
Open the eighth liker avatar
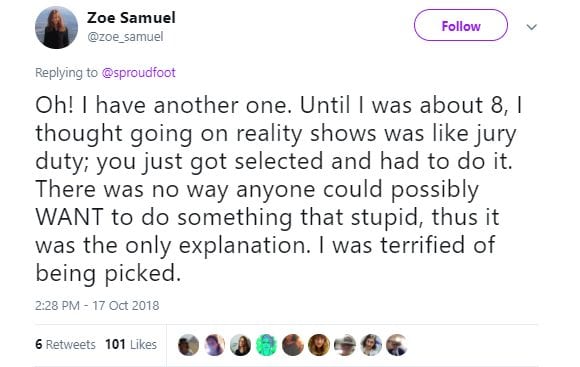(371, 345)
